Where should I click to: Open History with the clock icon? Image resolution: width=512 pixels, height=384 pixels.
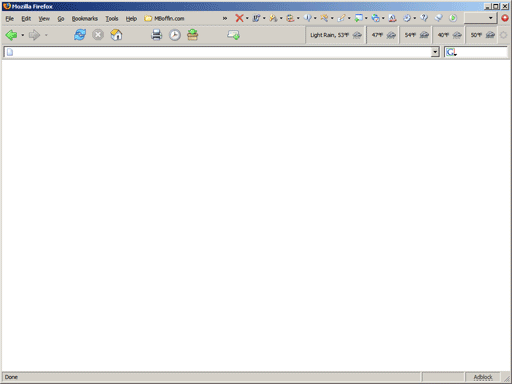[x=175, y=35]
